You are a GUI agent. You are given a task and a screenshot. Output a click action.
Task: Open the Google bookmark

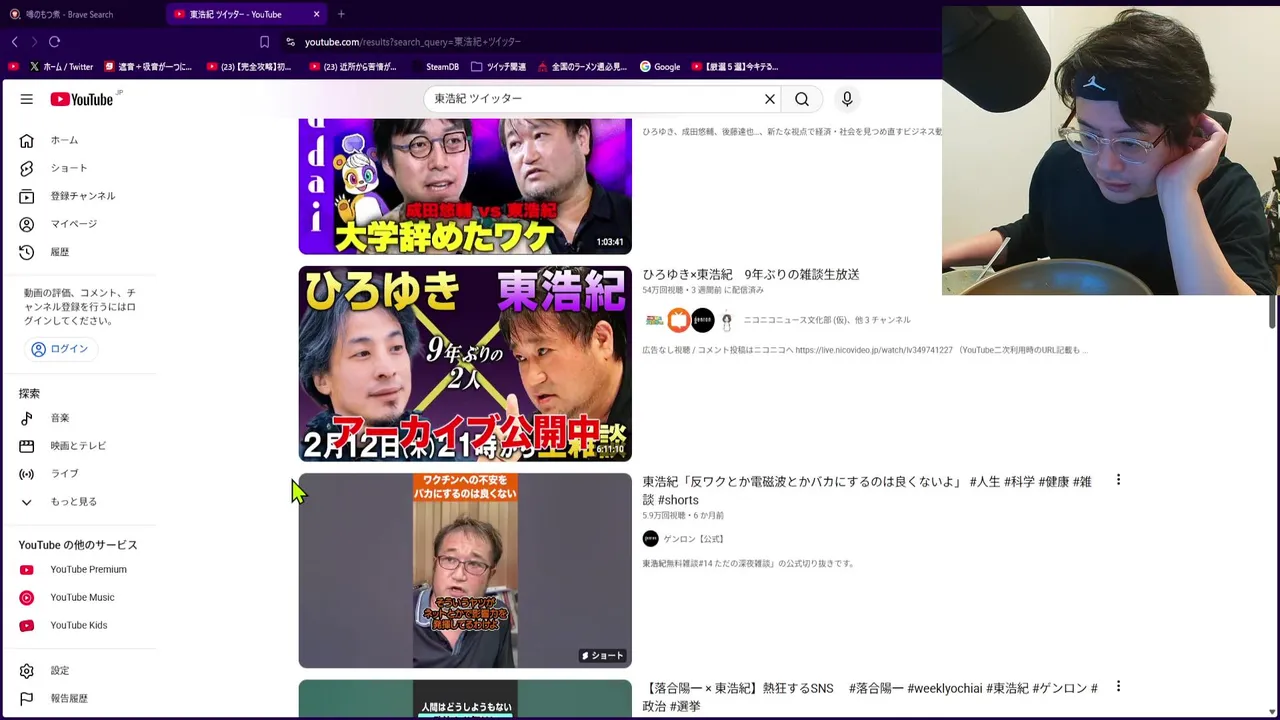[660, 67]
